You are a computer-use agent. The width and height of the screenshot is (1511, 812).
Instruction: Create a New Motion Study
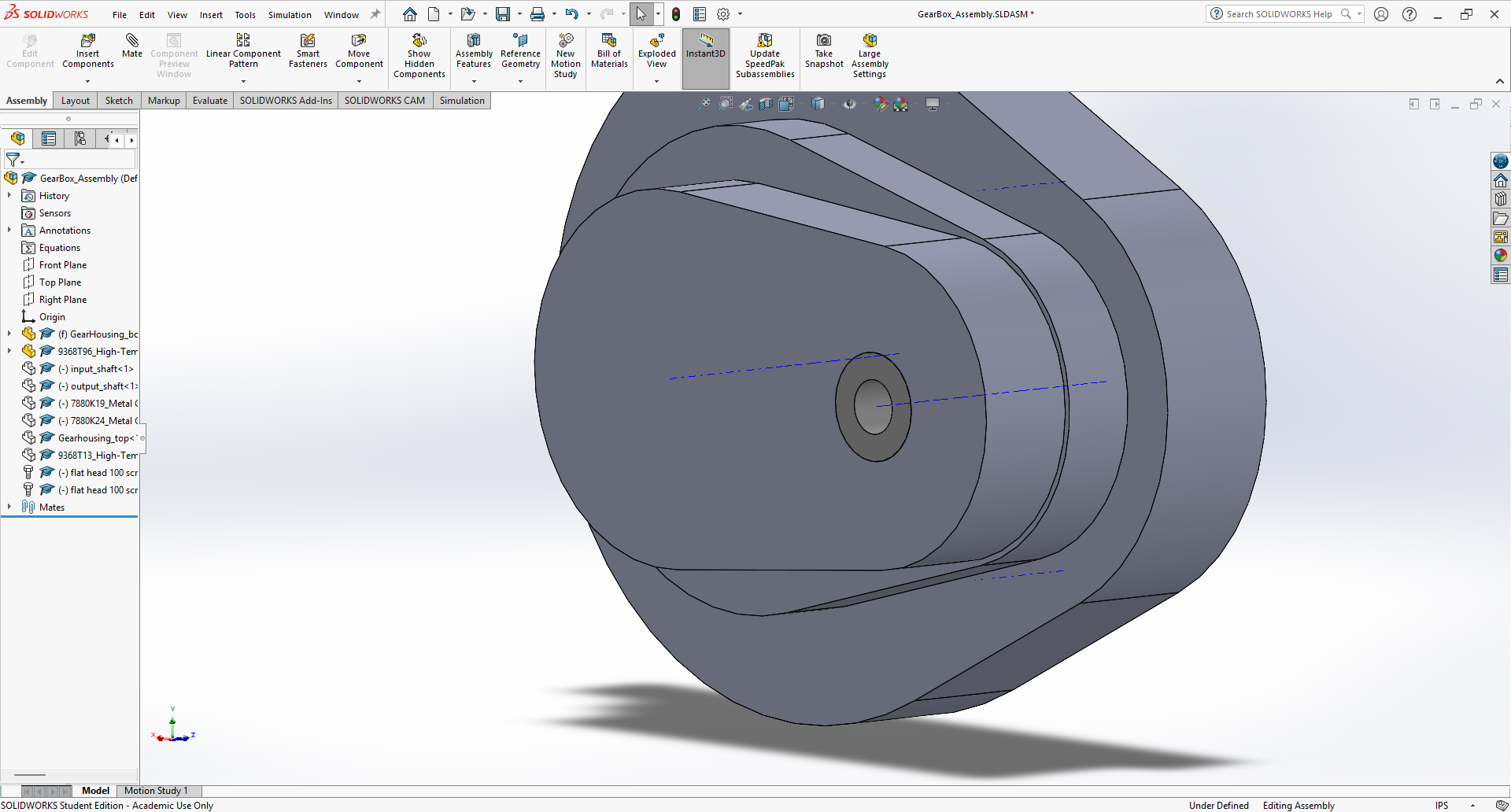[566, 56]
